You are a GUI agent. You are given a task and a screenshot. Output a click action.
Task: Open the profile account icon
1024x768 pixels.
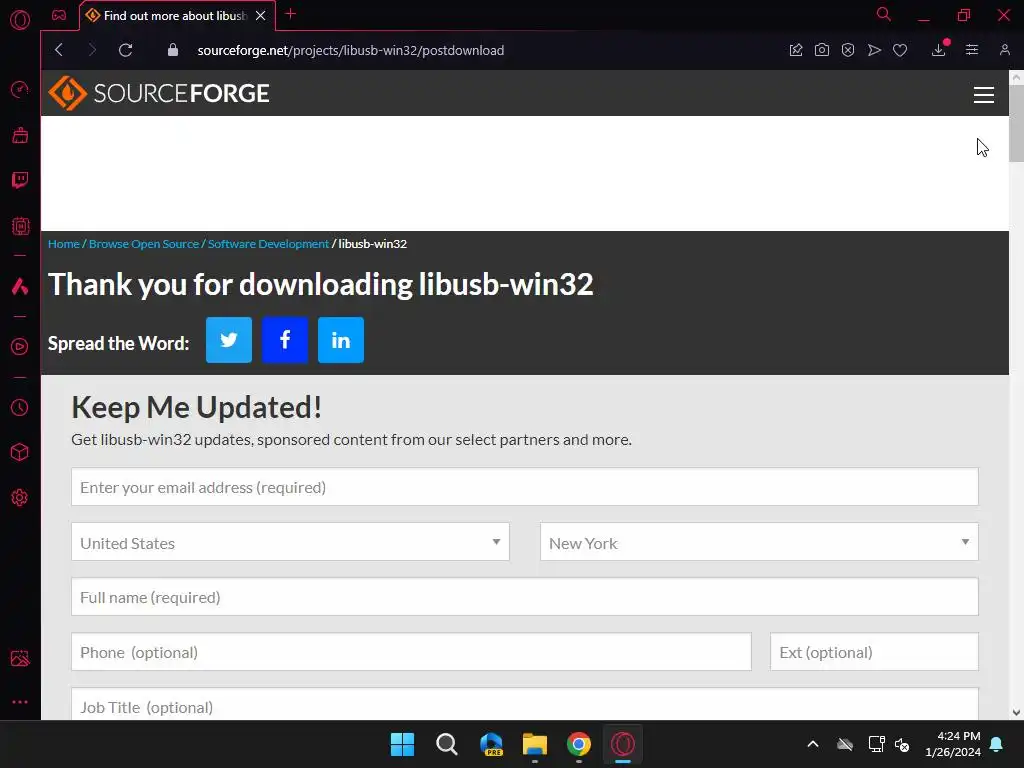1004,50
